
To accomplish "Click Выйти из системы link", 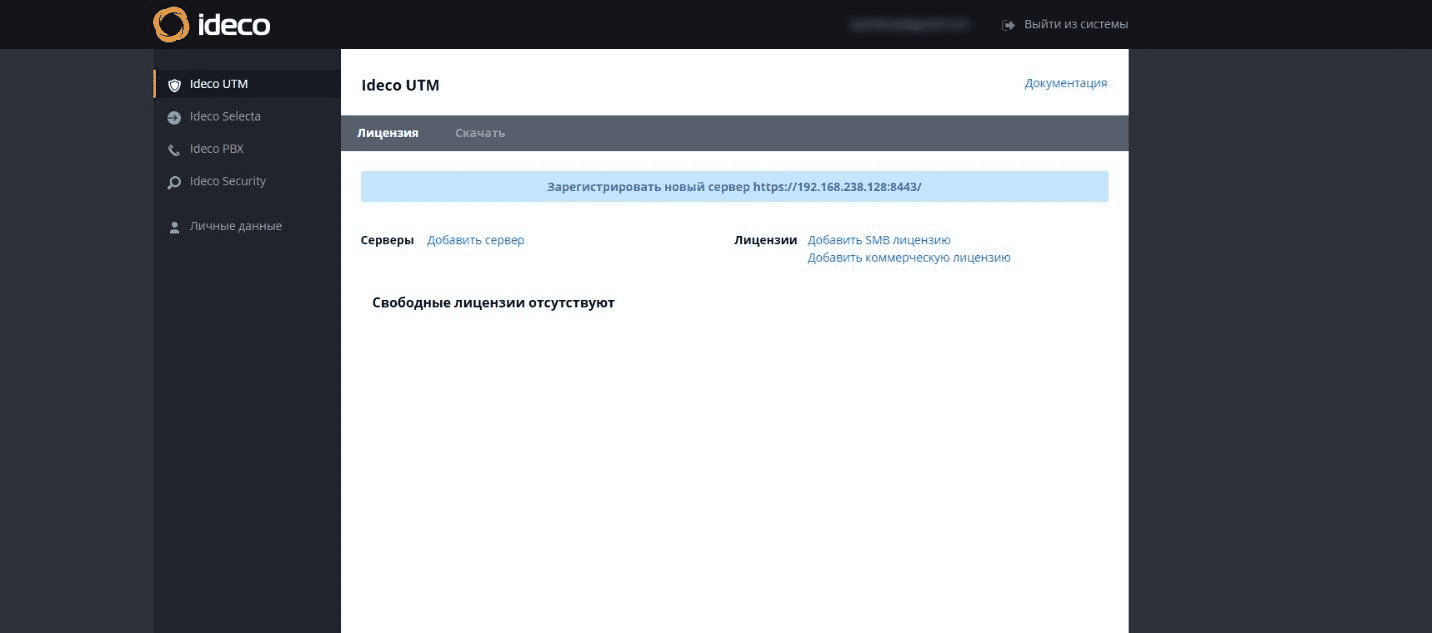I will pyautogui.click(x=1076, y=24).
